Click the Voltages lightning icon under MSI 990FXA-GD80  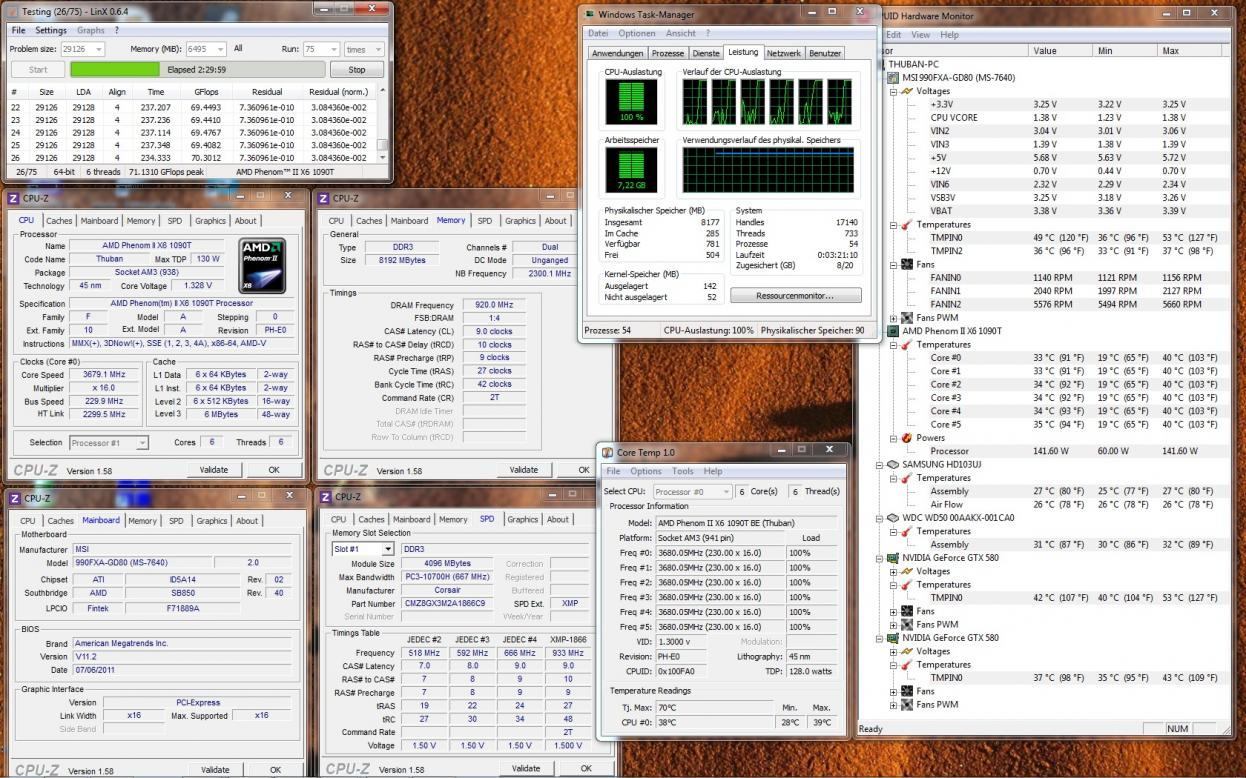click(908, 91)
